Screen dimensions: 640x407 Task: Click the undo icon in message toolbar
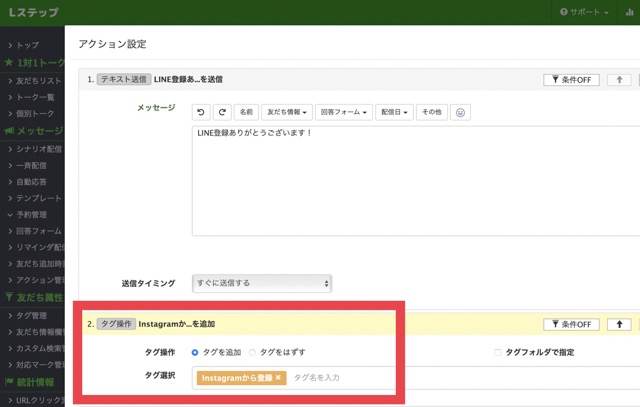[201, 112]
